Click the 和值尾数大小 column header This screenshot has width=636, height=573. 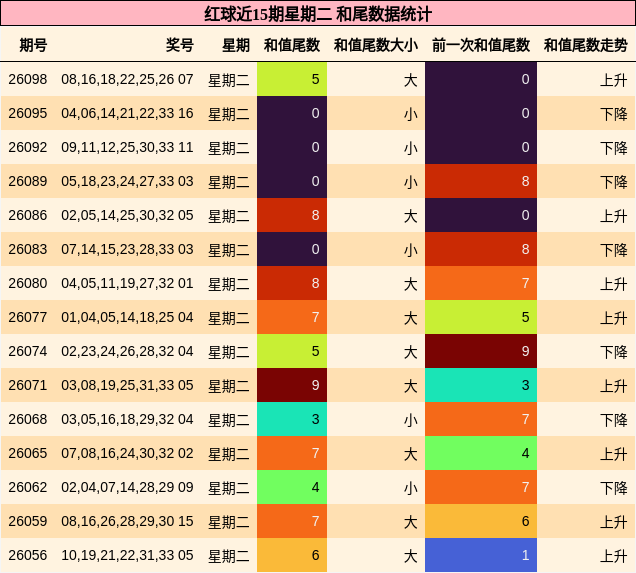(x=376, y=45)
